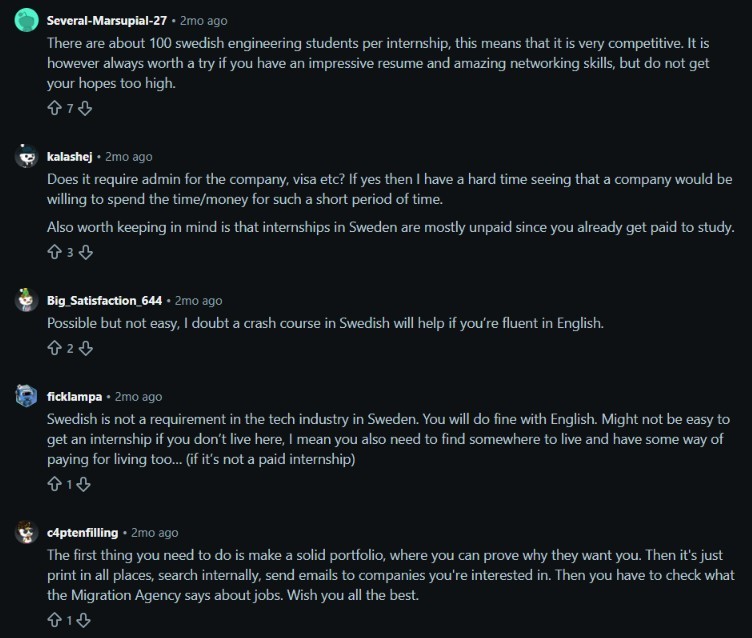Downvote Big_Satisfaction_644's comment
The height and width of the screenshot is (638, 752).
(85, 348)
